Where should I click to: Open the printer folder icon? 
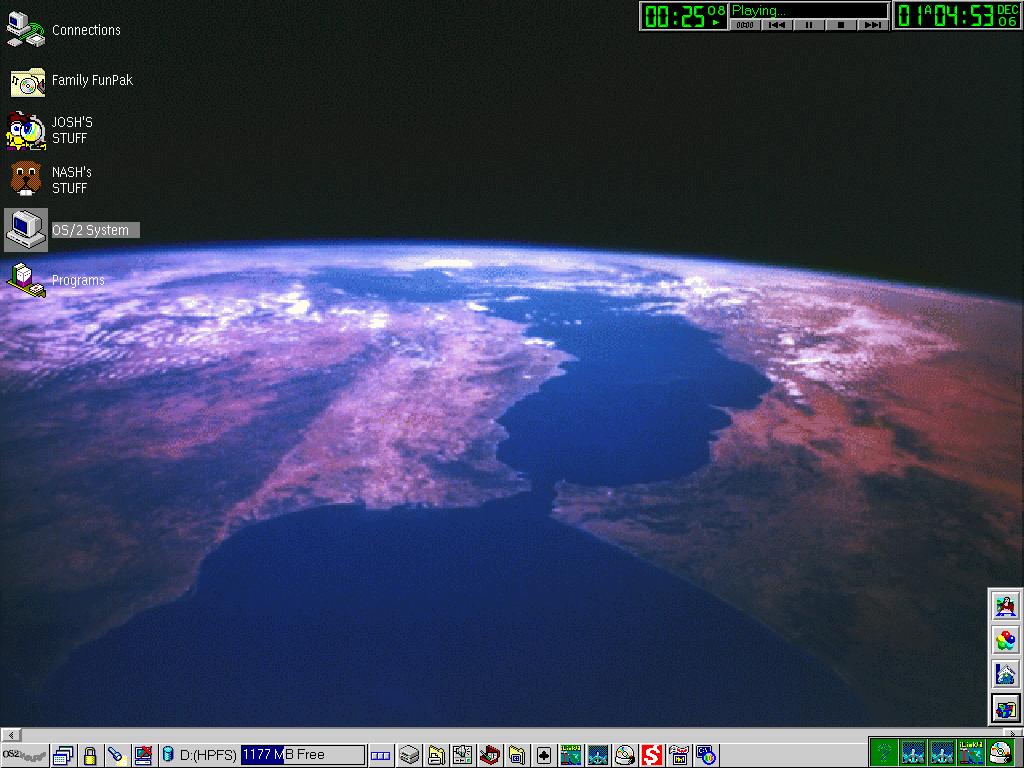436,756
